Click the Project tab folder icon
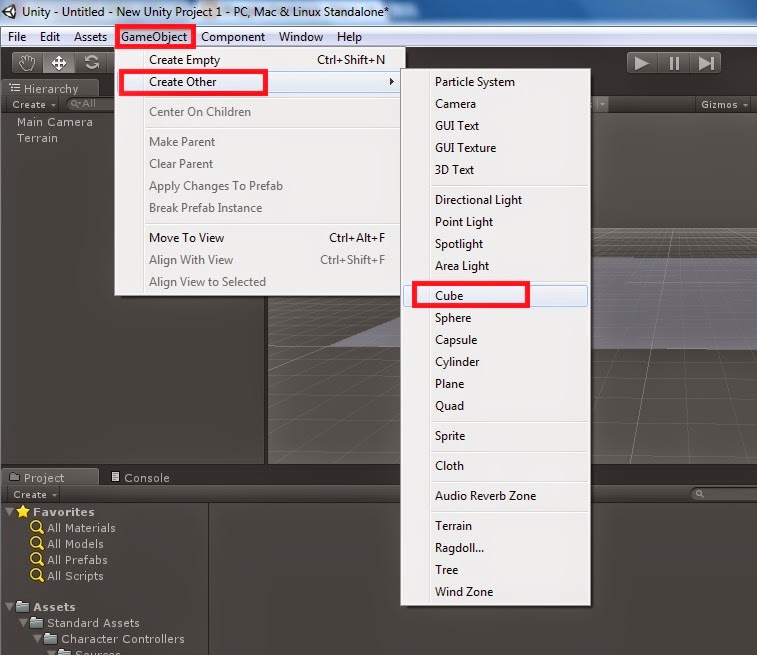Viewport: 757px width, 655px height. click(14, 477)
